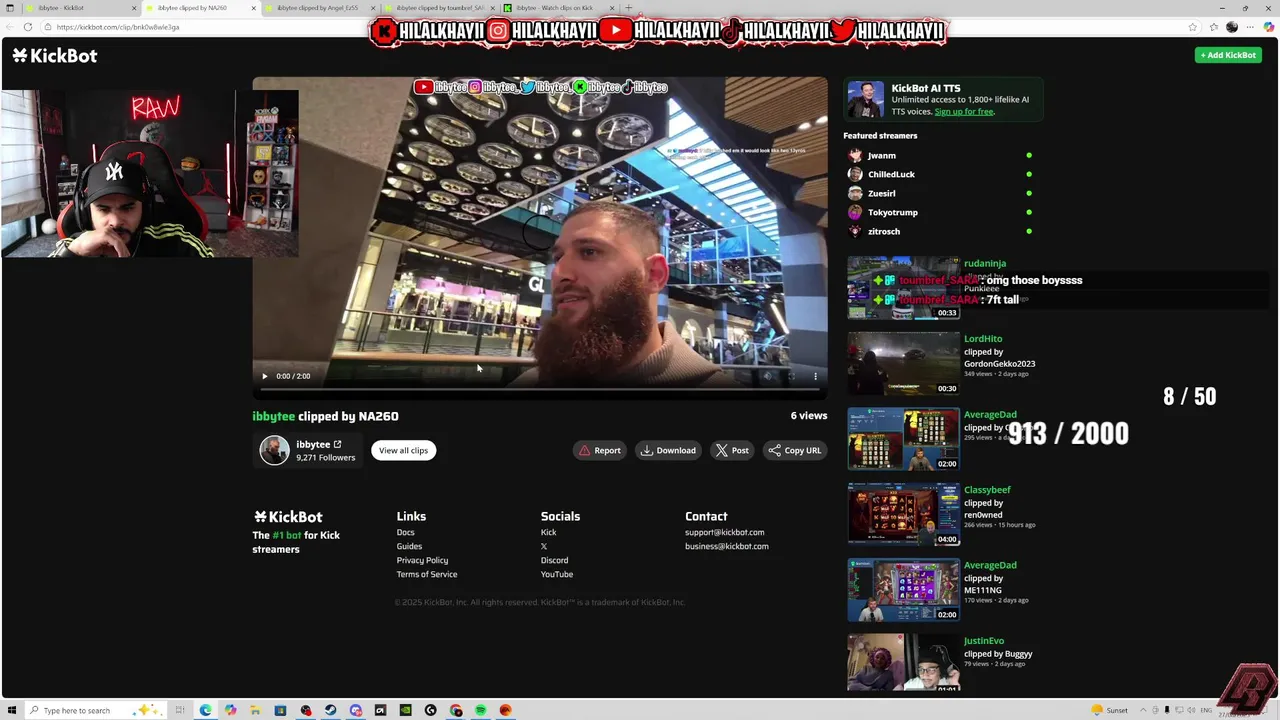Open a new browser tab

click(629, 8)
